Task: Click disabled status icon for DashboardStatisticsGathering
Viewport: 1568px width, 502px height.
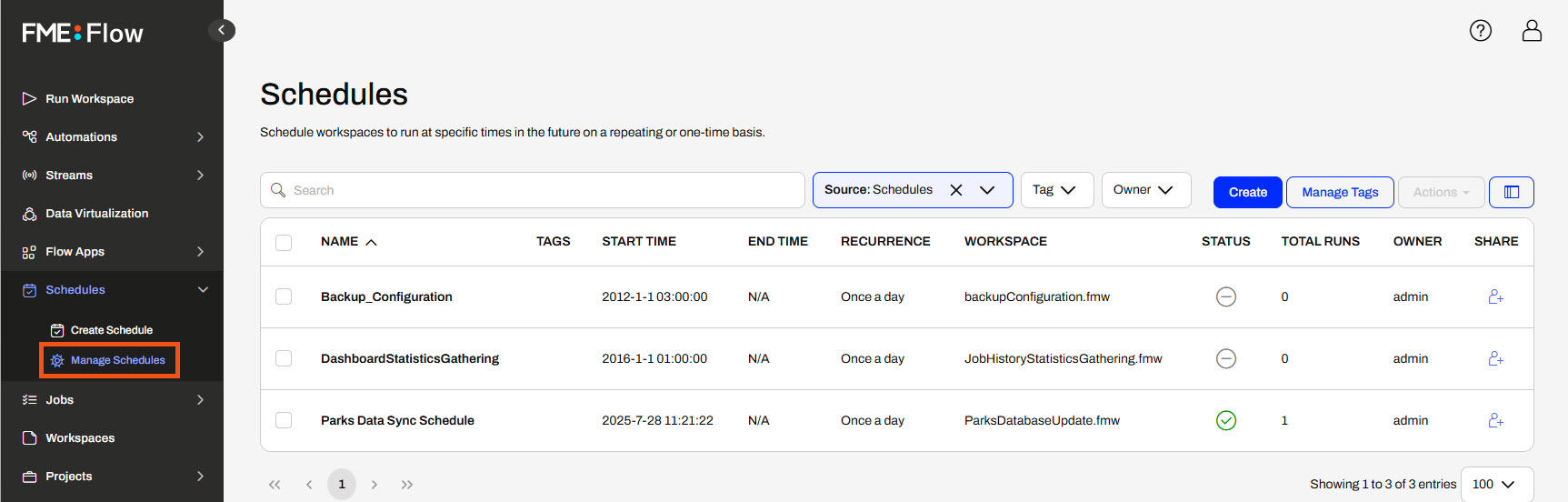Action: [1225, 358]
